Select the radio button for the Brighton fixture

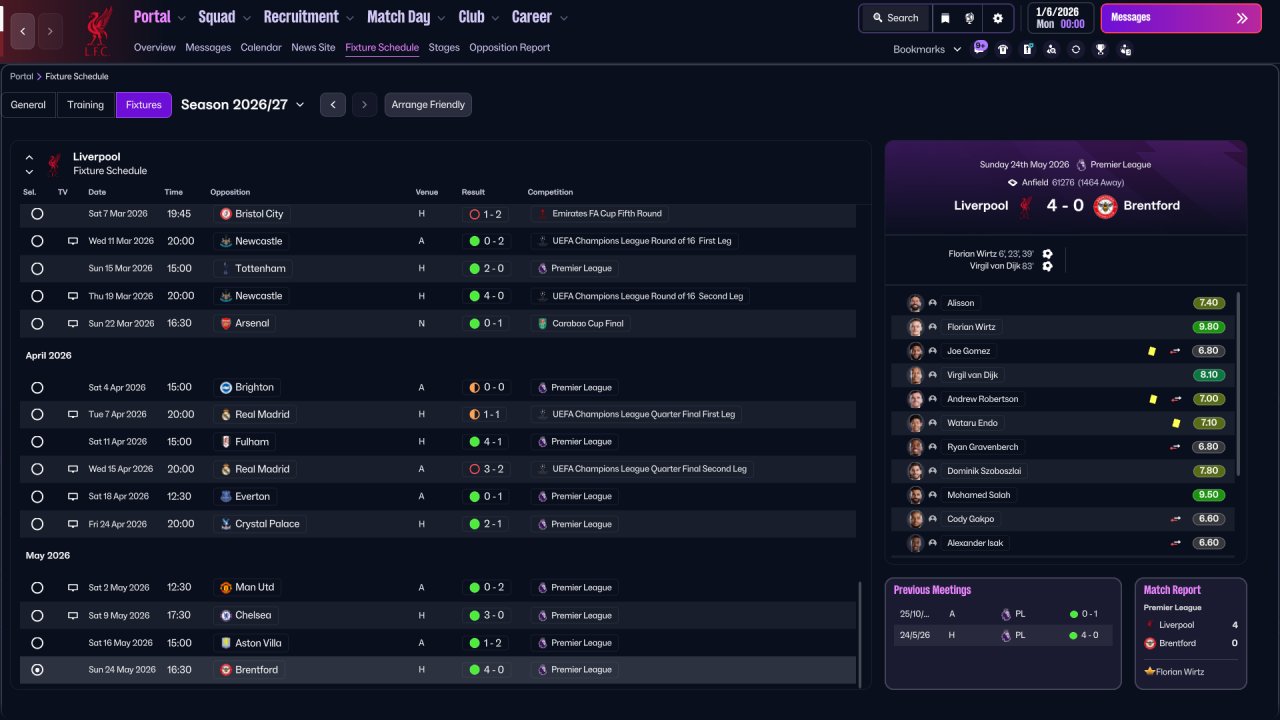37,387
